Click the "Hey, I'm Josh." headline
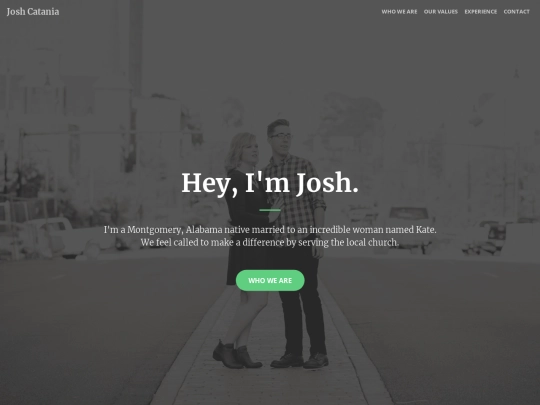This screenshot has width=540, height=405. point(270,183)
